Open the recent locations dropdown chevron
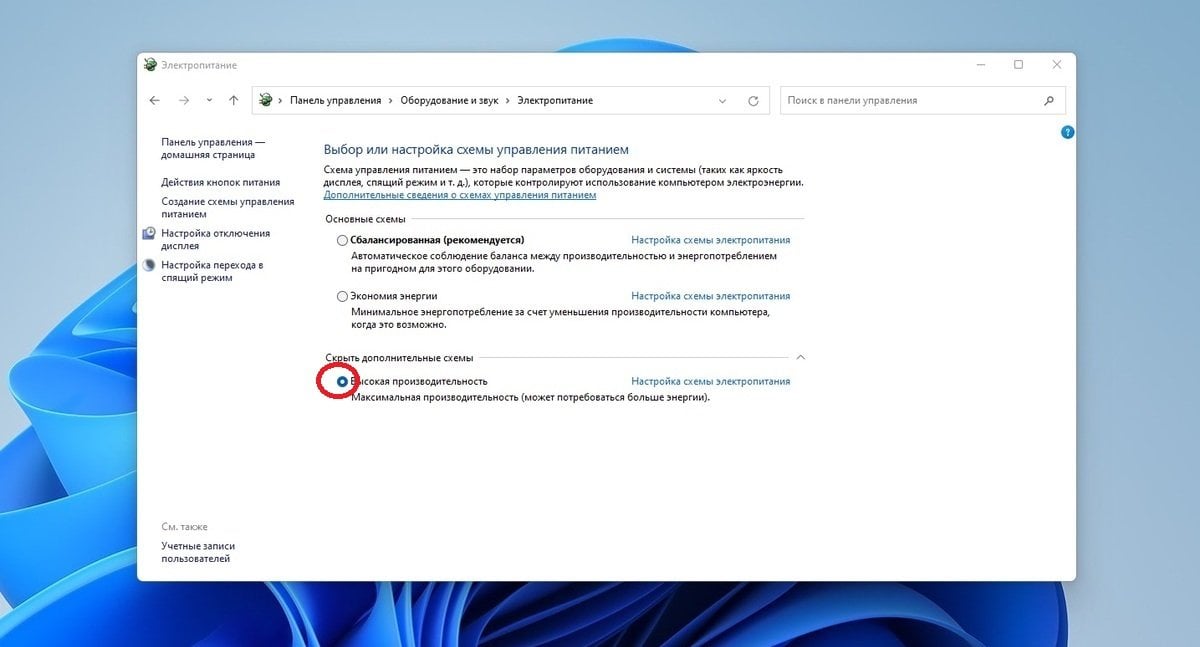1200x647 pixels. coord(209,100)
